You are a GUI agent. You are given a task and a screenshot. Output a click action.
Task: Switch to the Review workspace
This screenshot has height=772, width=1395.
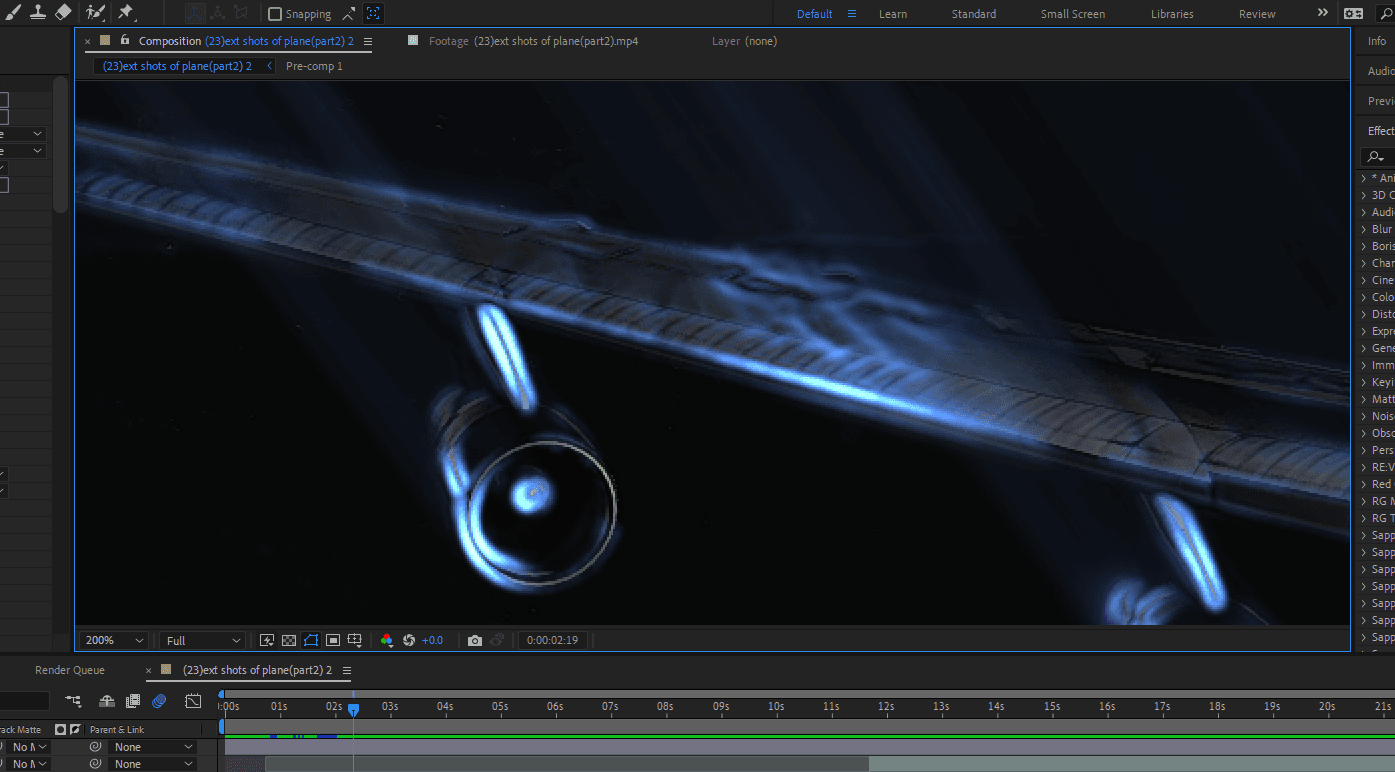[1257, 14]
